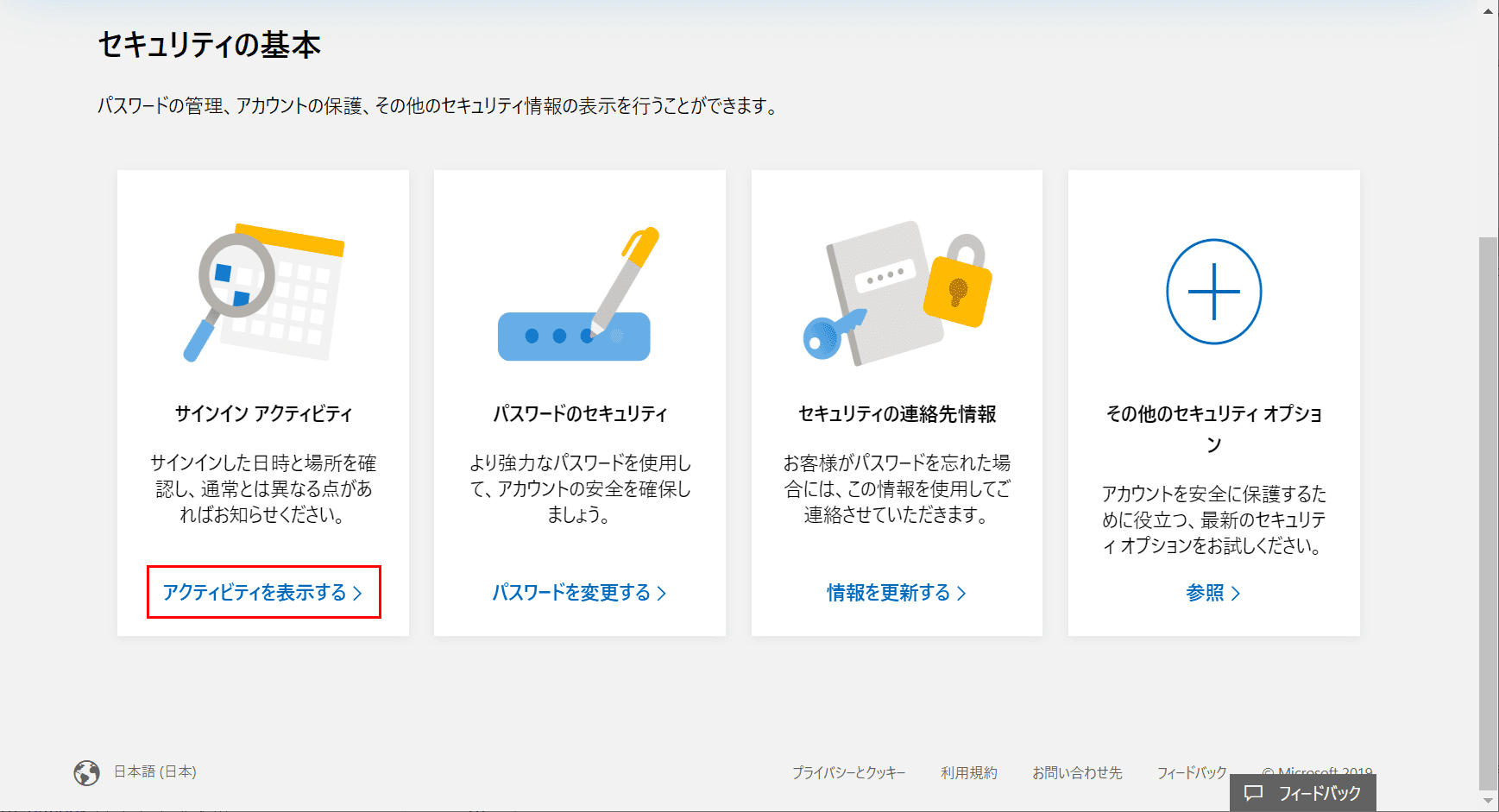Viewport: 1499px width, 812px height.
Task: Open the 参照 link for more security options
Action: pos(1212,593)
